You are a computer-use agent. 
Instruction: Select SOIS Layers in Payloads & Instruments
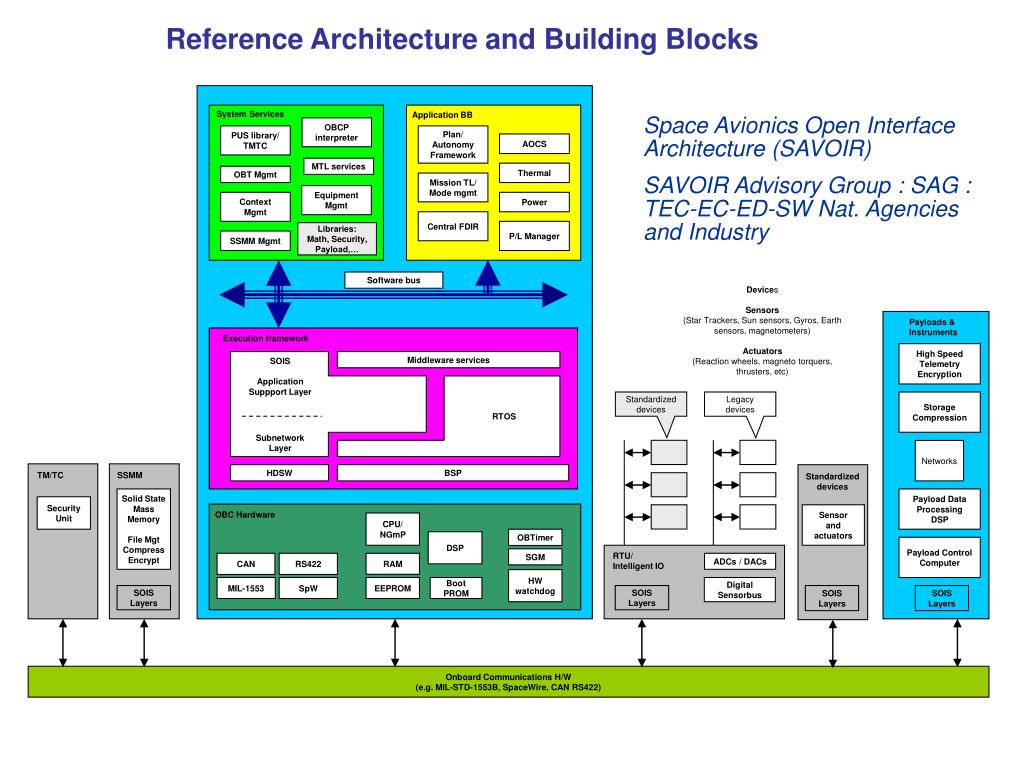point(942,598)
